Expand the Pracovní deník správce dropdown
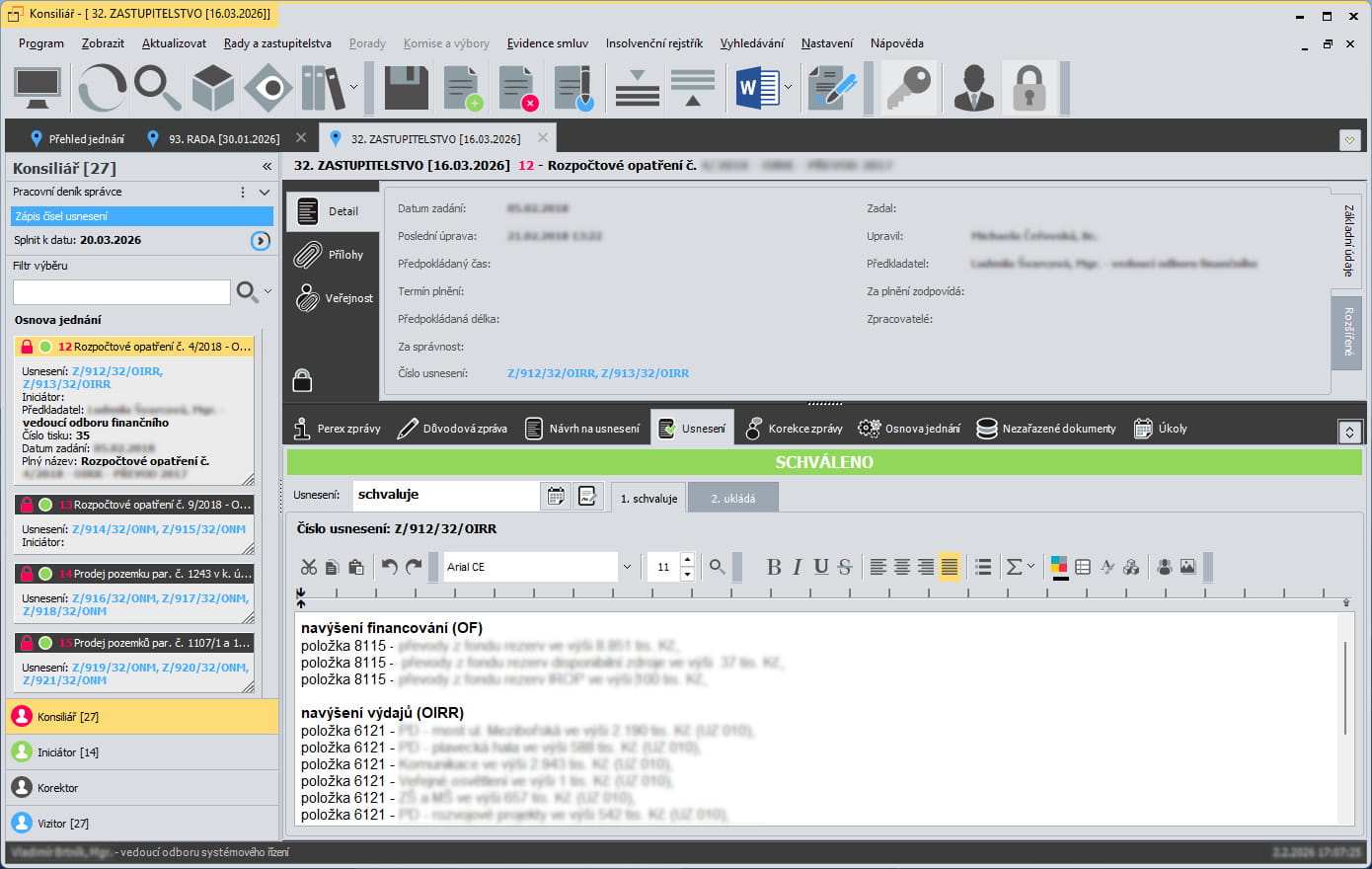 pos(265,193)
